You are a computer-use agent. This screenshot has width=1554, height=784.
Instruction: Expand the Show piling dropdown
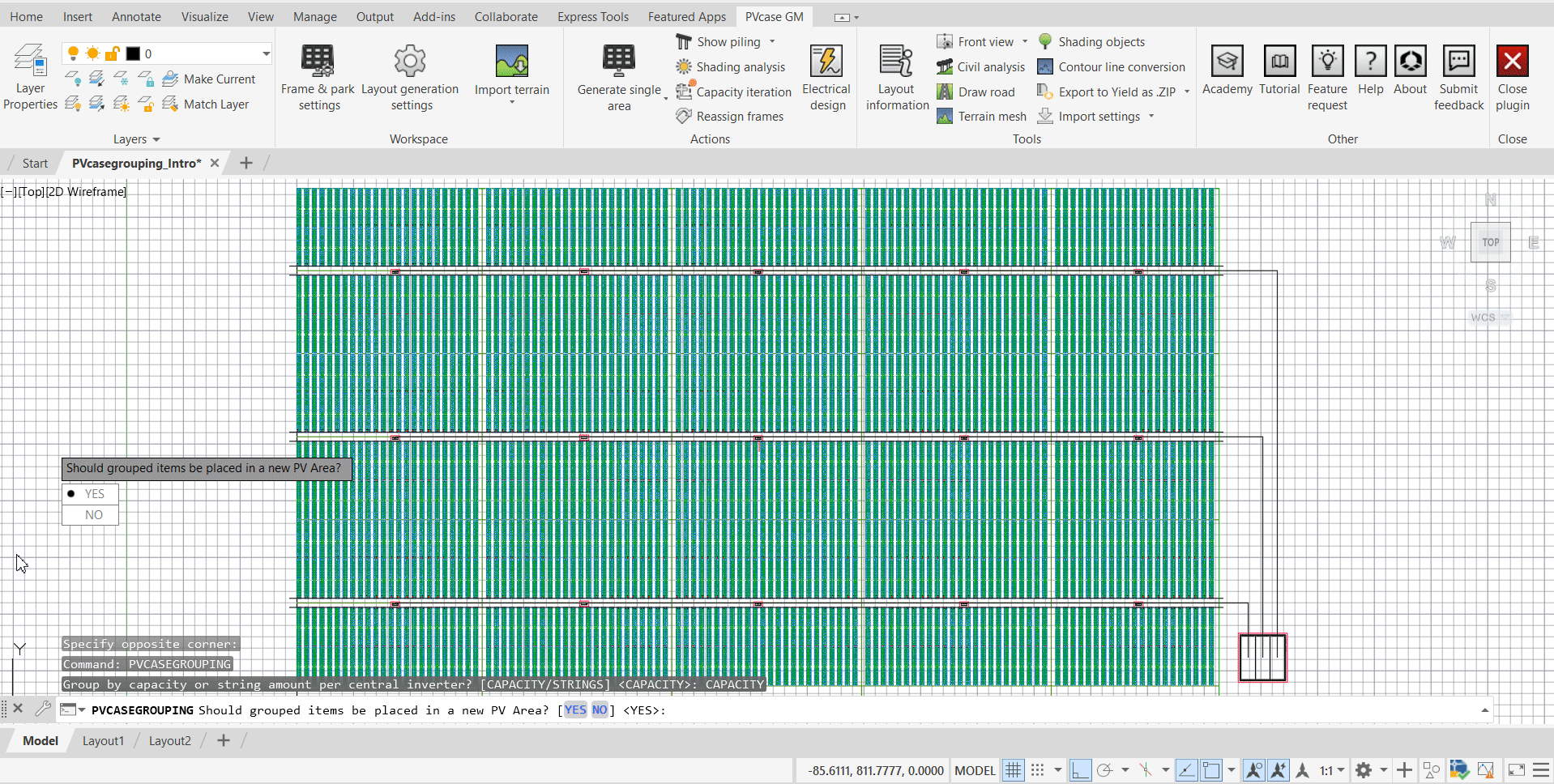click(772, 41)
